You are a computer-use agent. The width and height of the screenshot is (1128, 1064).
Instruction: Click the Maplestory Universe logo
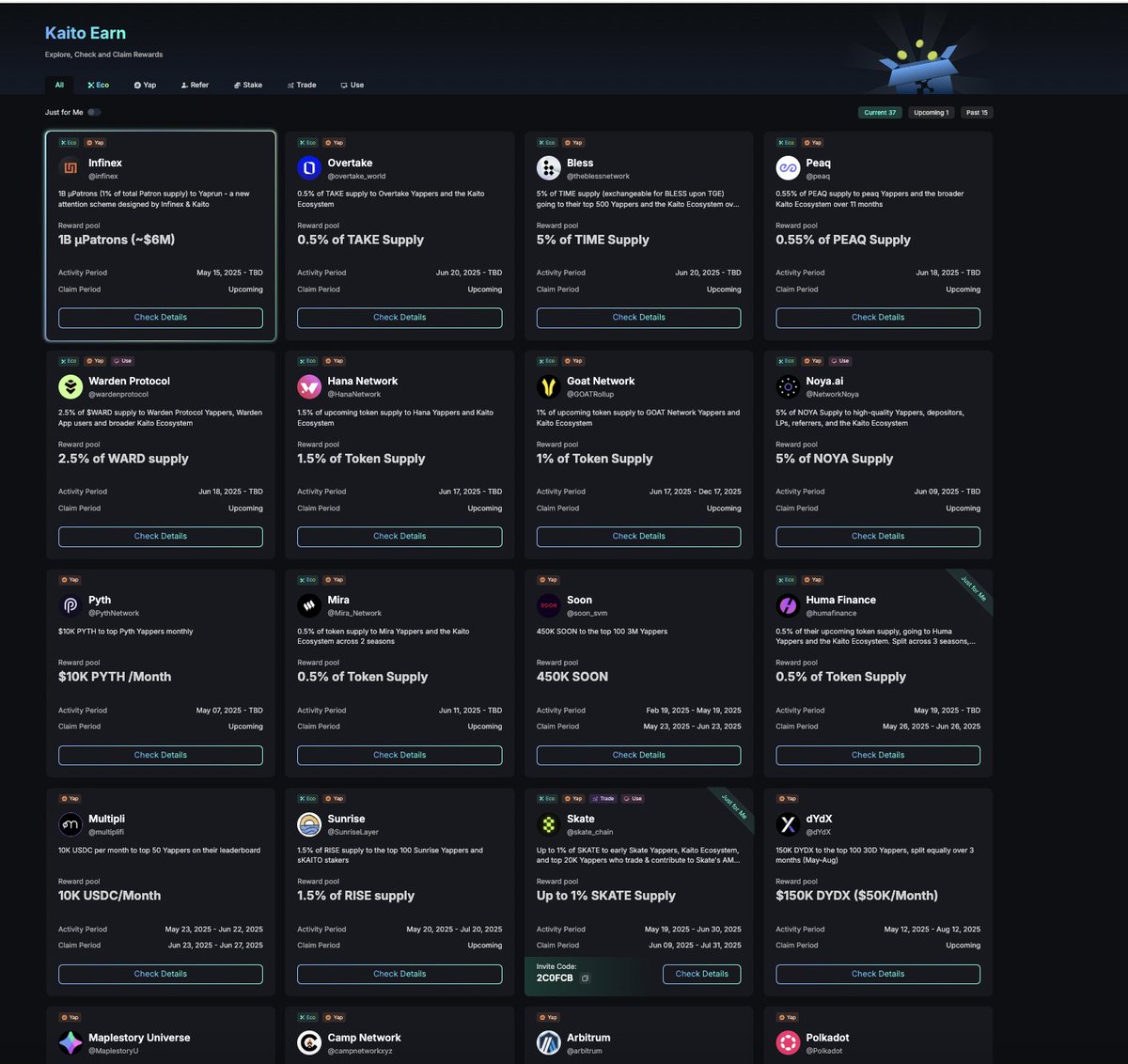tap(70, 1042)
